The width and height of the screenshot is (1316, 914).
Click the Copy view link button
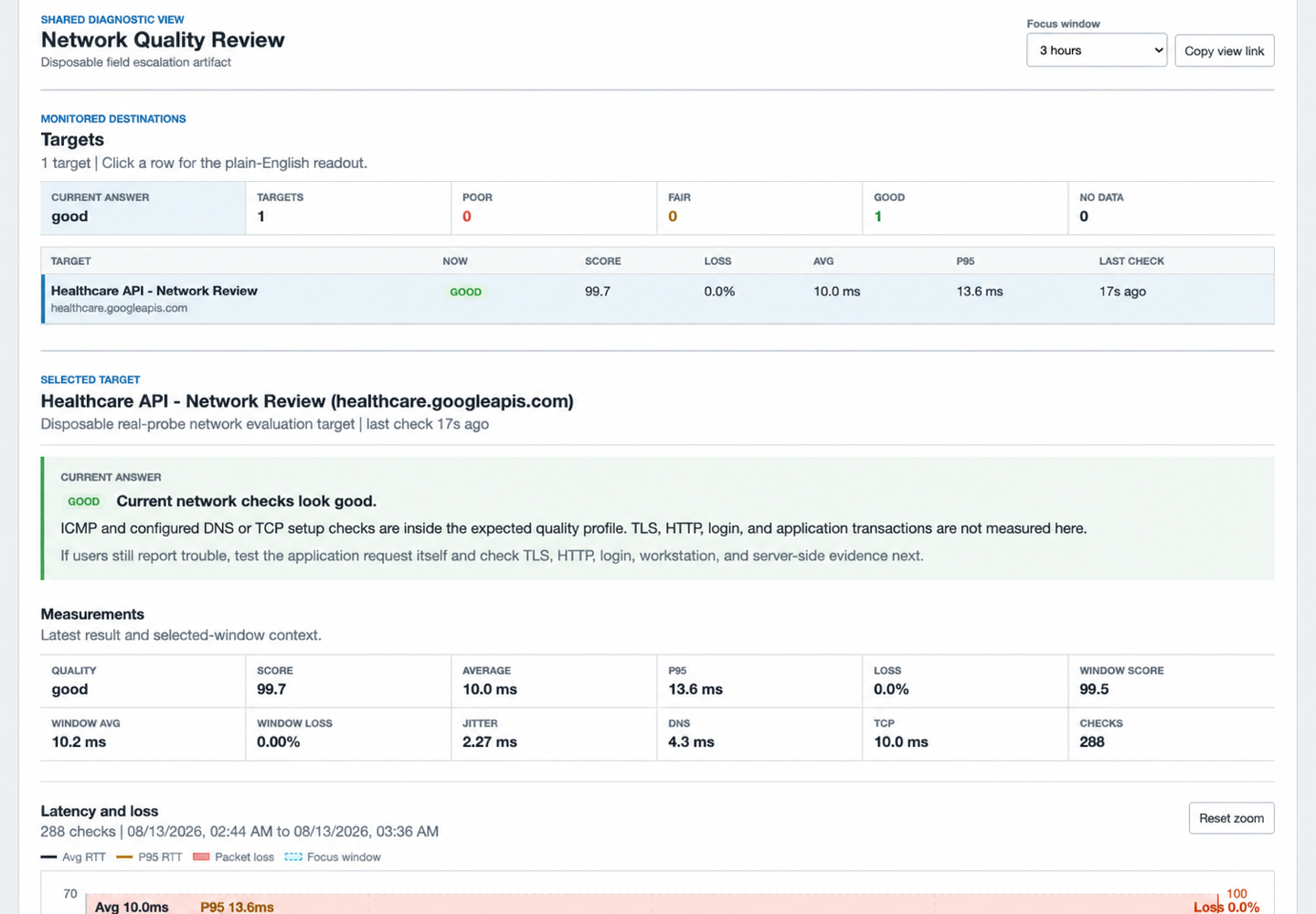(1225, 50)
